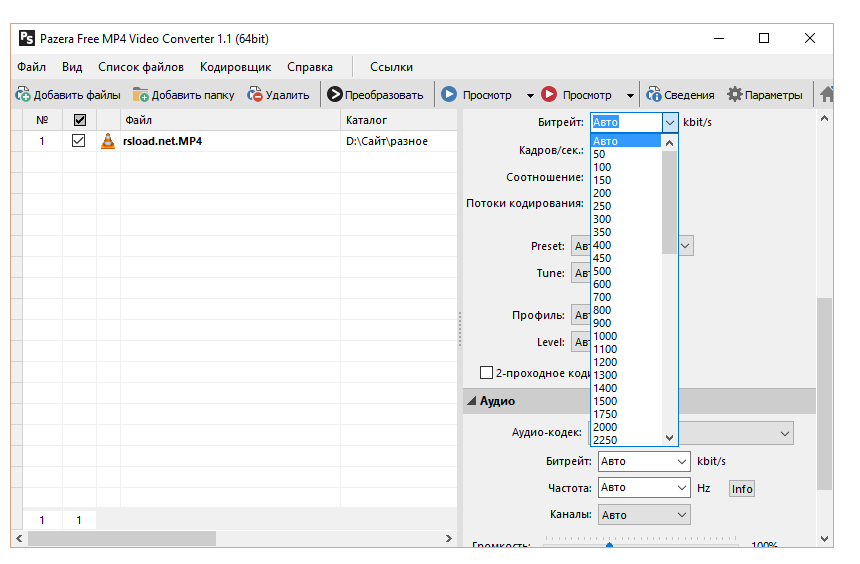The width and height of the screenshot is (860, 564).
Task: Open the Вид menu
Action: coord(72,67)
